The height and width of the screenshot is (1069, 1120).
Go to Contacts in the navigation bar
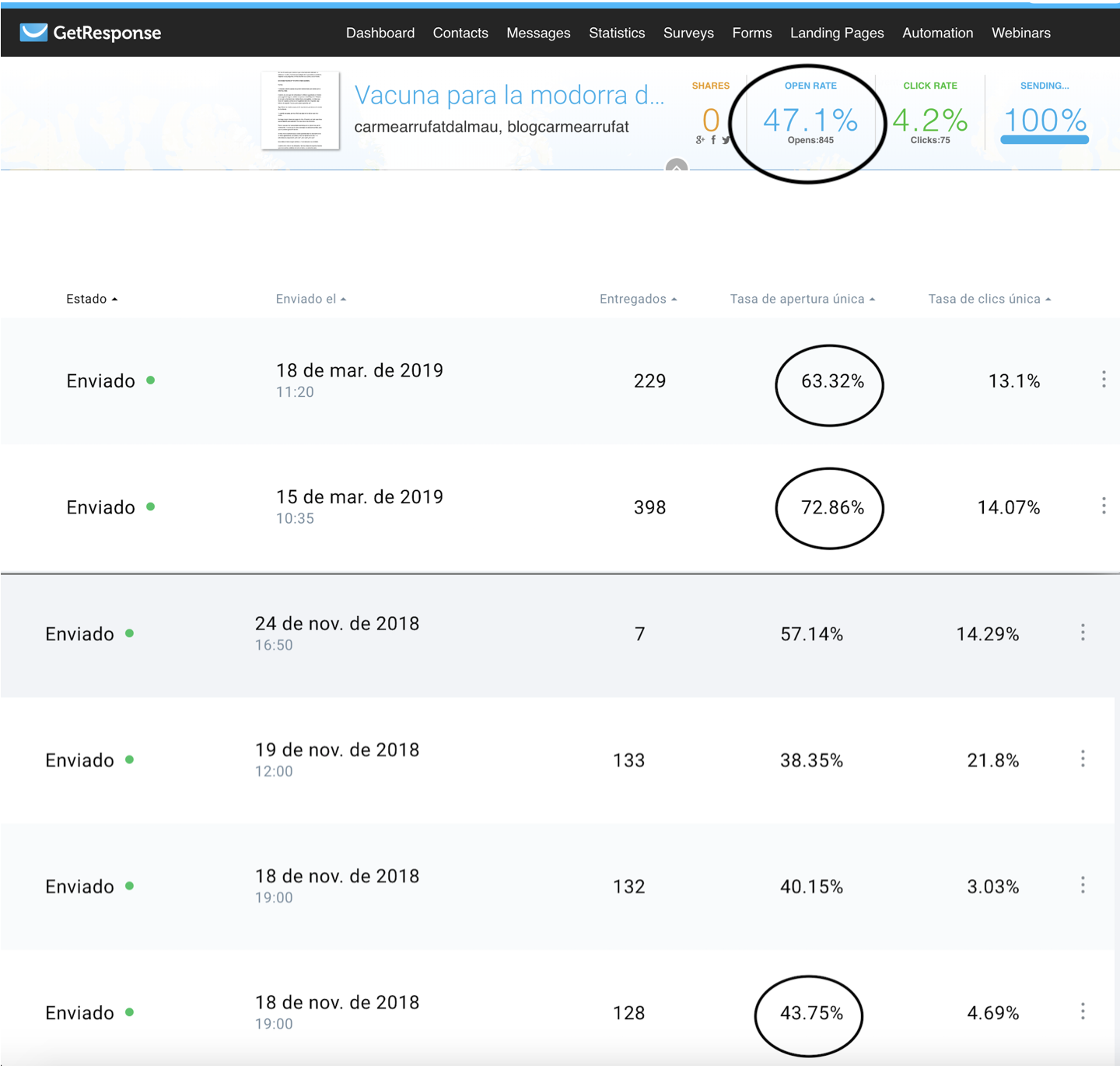click(460, 33)
